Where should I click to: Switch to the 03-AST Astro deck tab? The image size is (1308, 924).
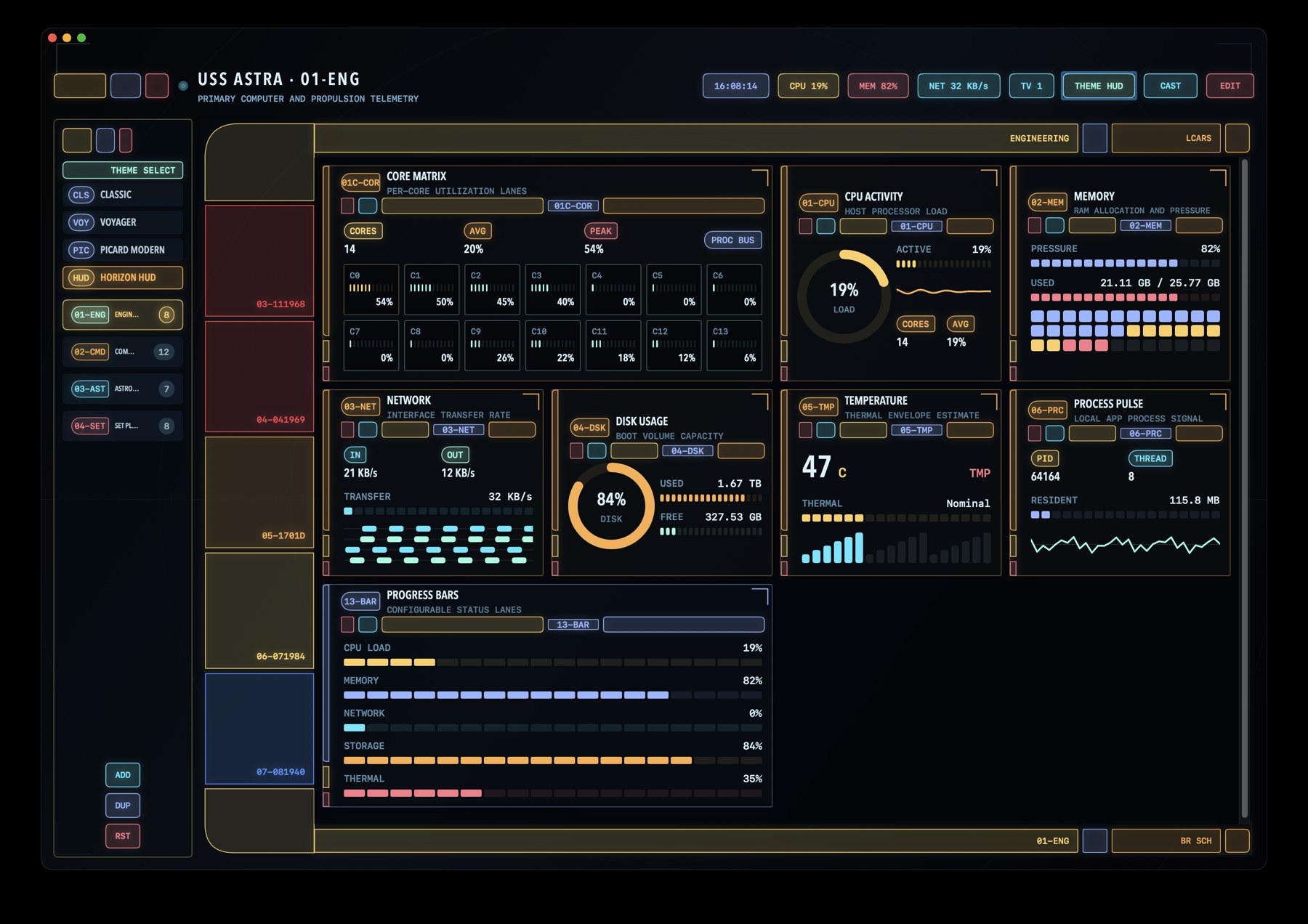click(123, 389)
